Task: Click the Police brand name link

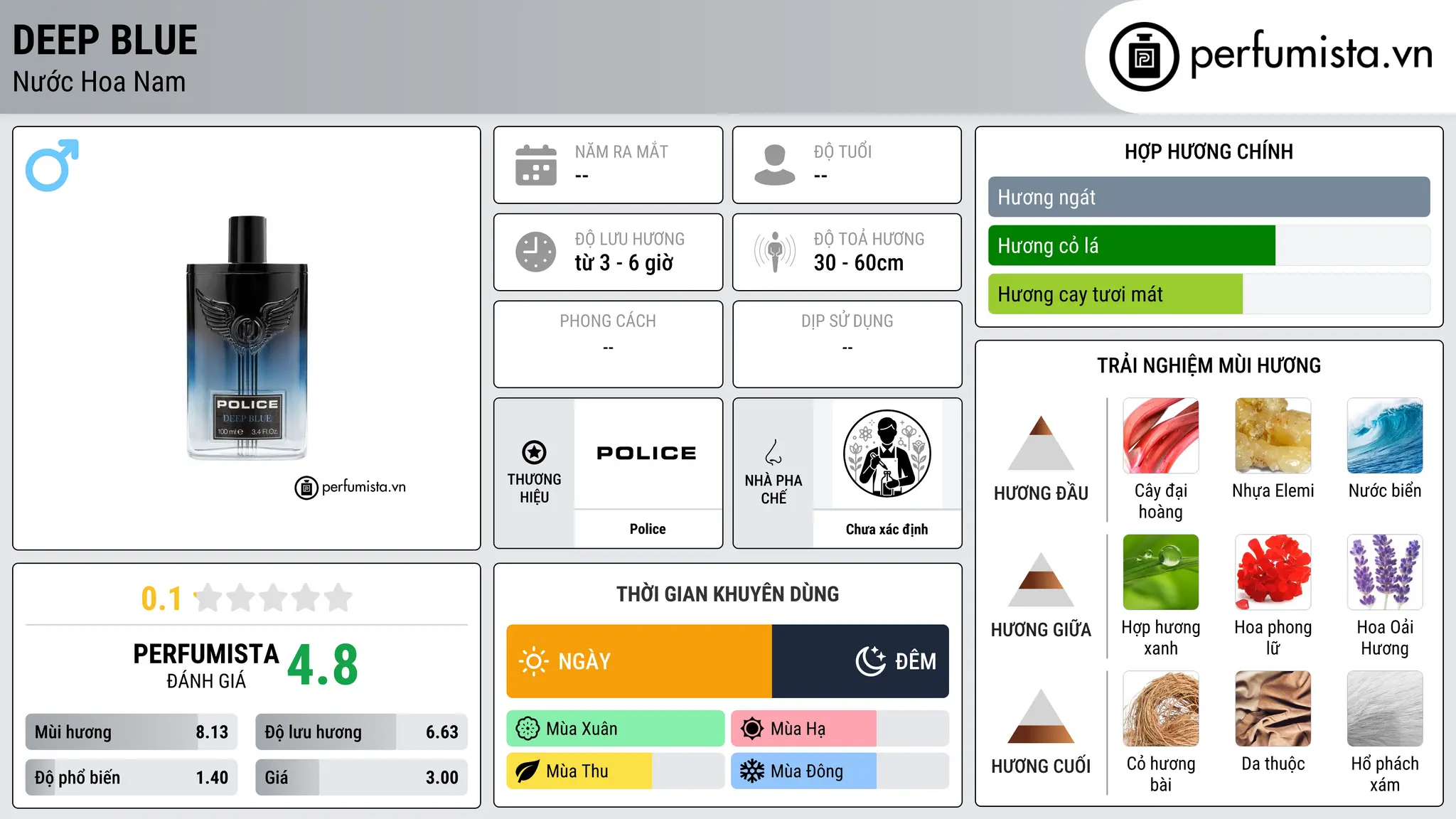Action: click(648, 529)
